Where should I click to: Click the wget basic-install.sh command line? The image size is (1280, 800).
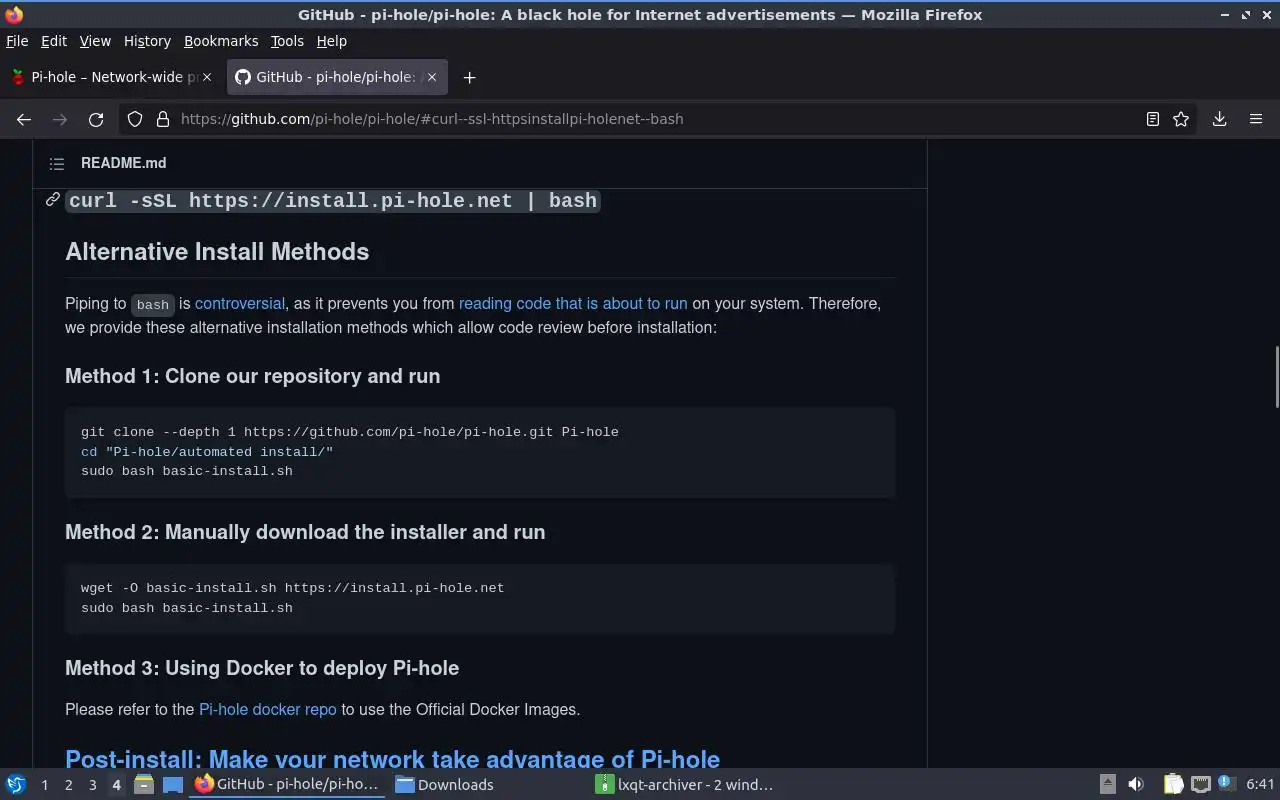293,588
